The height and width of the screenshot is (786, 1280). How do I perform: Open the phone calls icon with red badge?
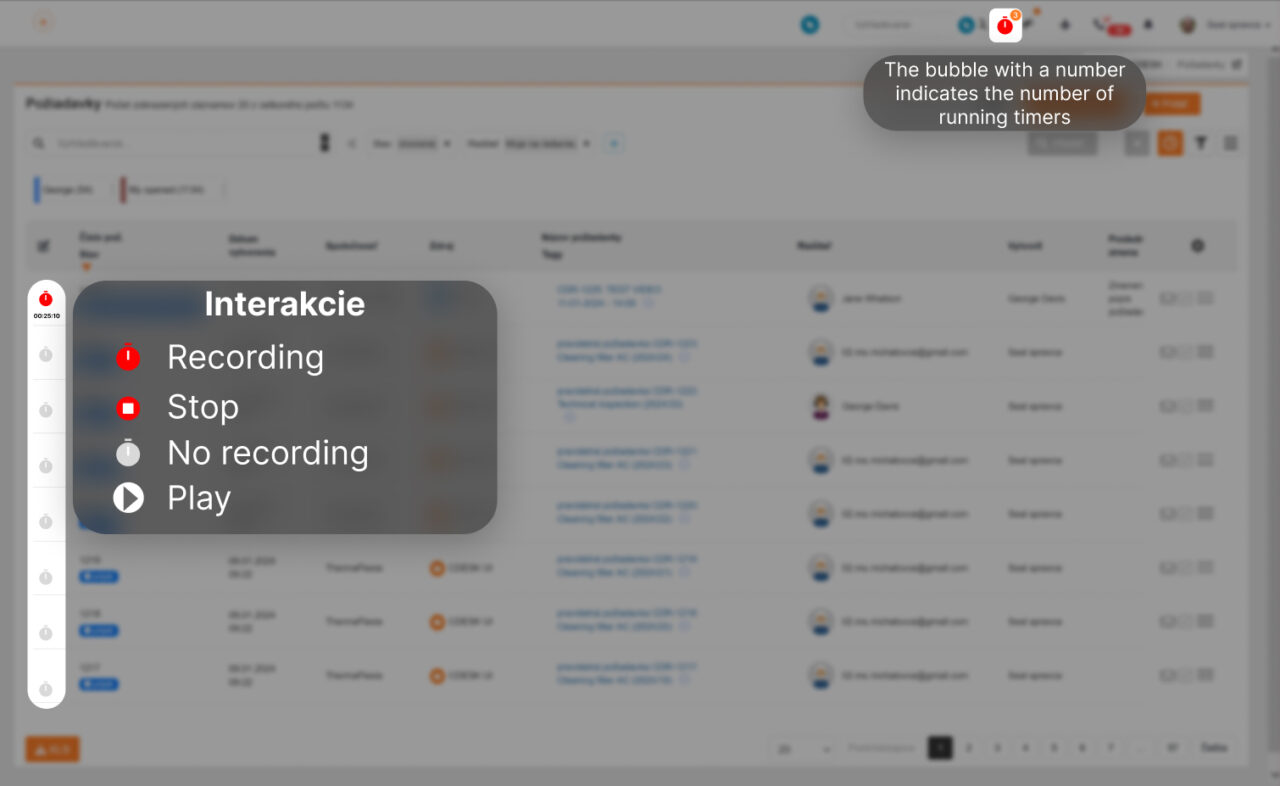coord(1102,25)
